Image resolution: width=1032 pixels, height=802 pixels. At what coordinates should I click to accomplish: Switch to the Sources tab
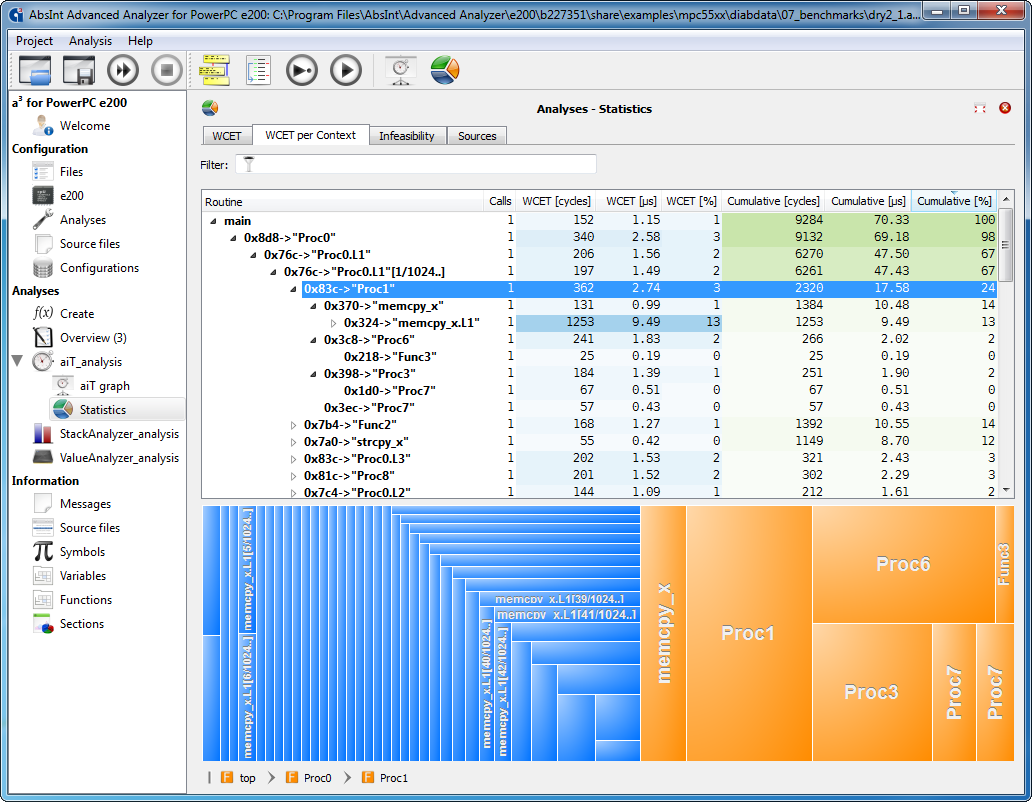click(x=477, y=136)
